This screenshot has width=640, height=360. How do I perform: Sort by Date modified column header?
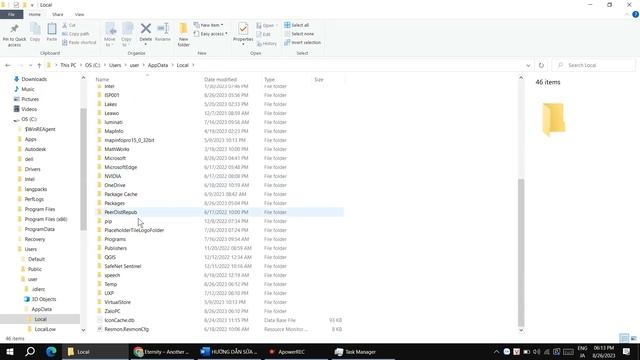coord(220,80)
